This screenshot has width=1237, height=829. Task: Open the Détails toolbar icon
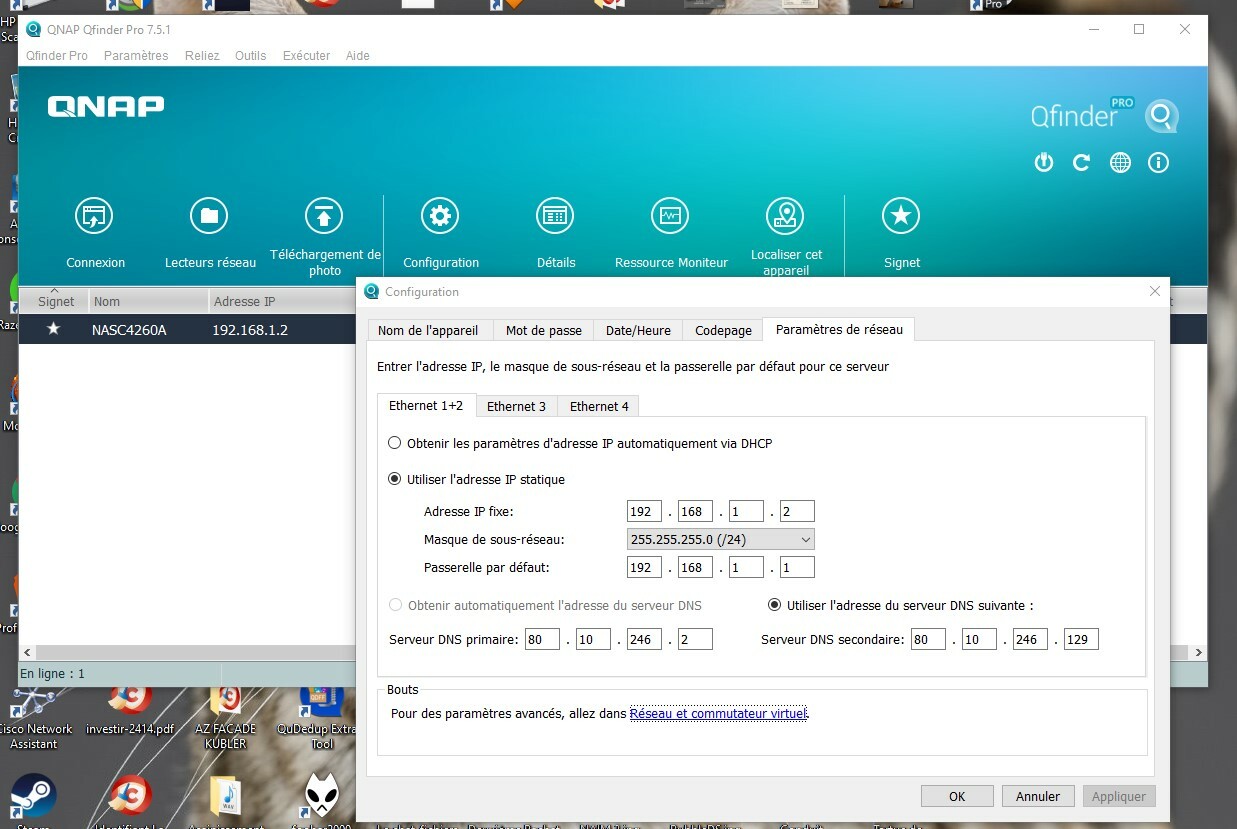coord(555,216)
